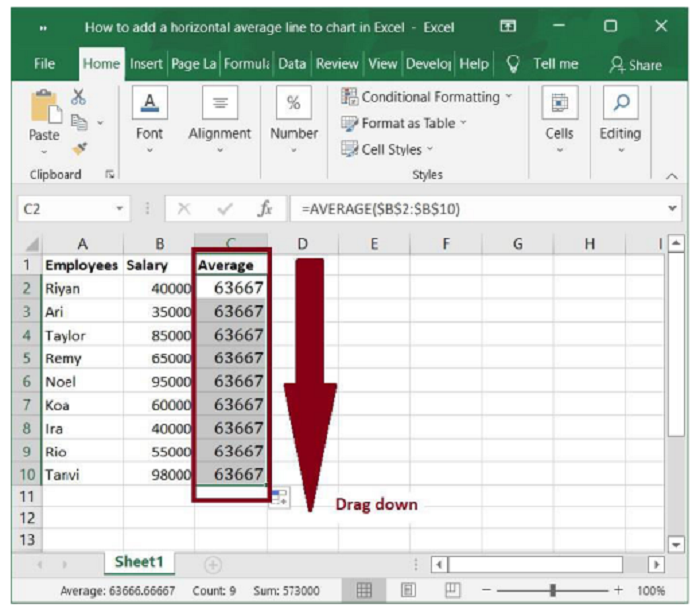Add a new sheet with plus icon
Screen dimensions: 700x612
[213, 565]
